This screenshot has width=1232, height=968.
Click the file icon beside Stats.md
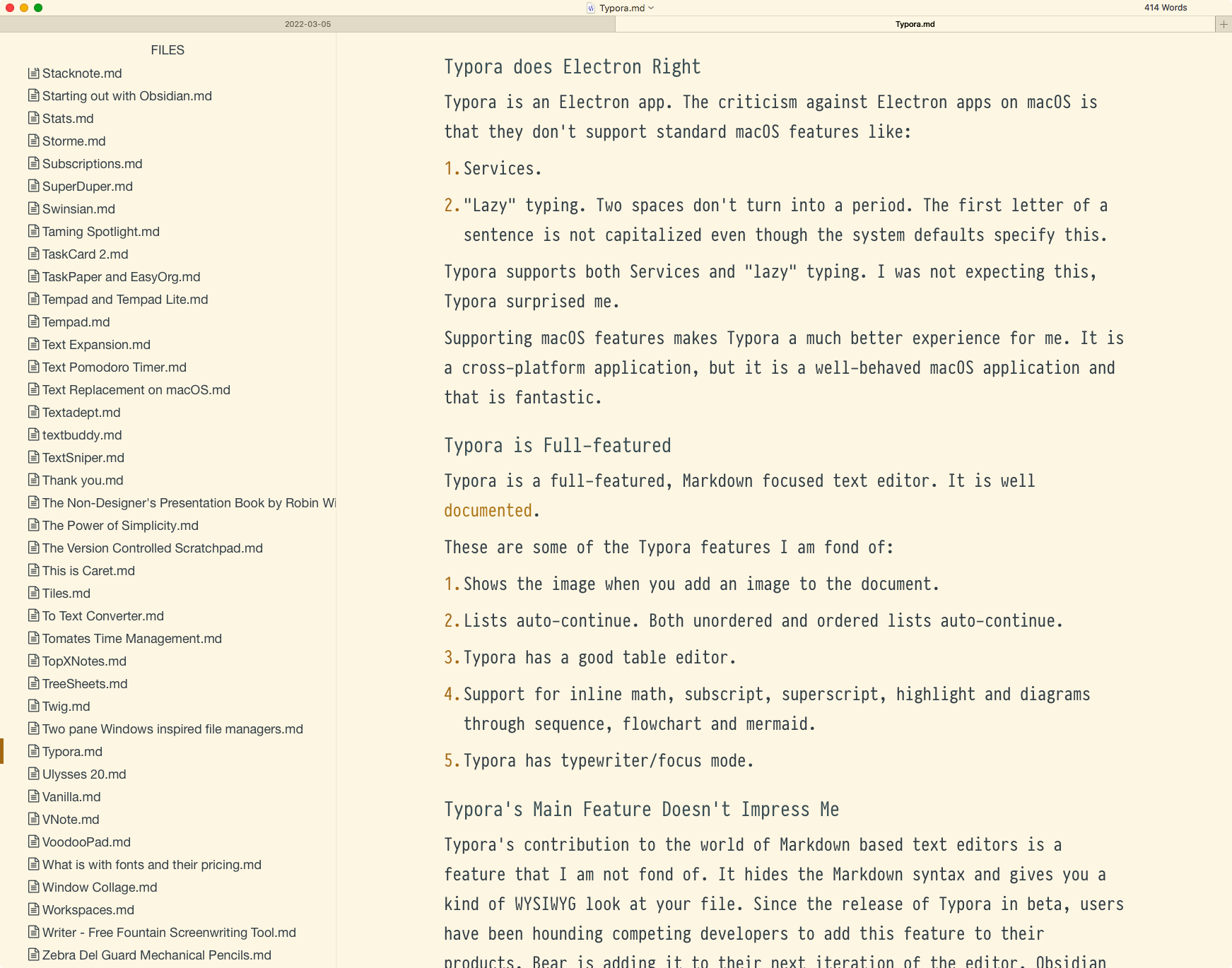[x=33, y=118]
